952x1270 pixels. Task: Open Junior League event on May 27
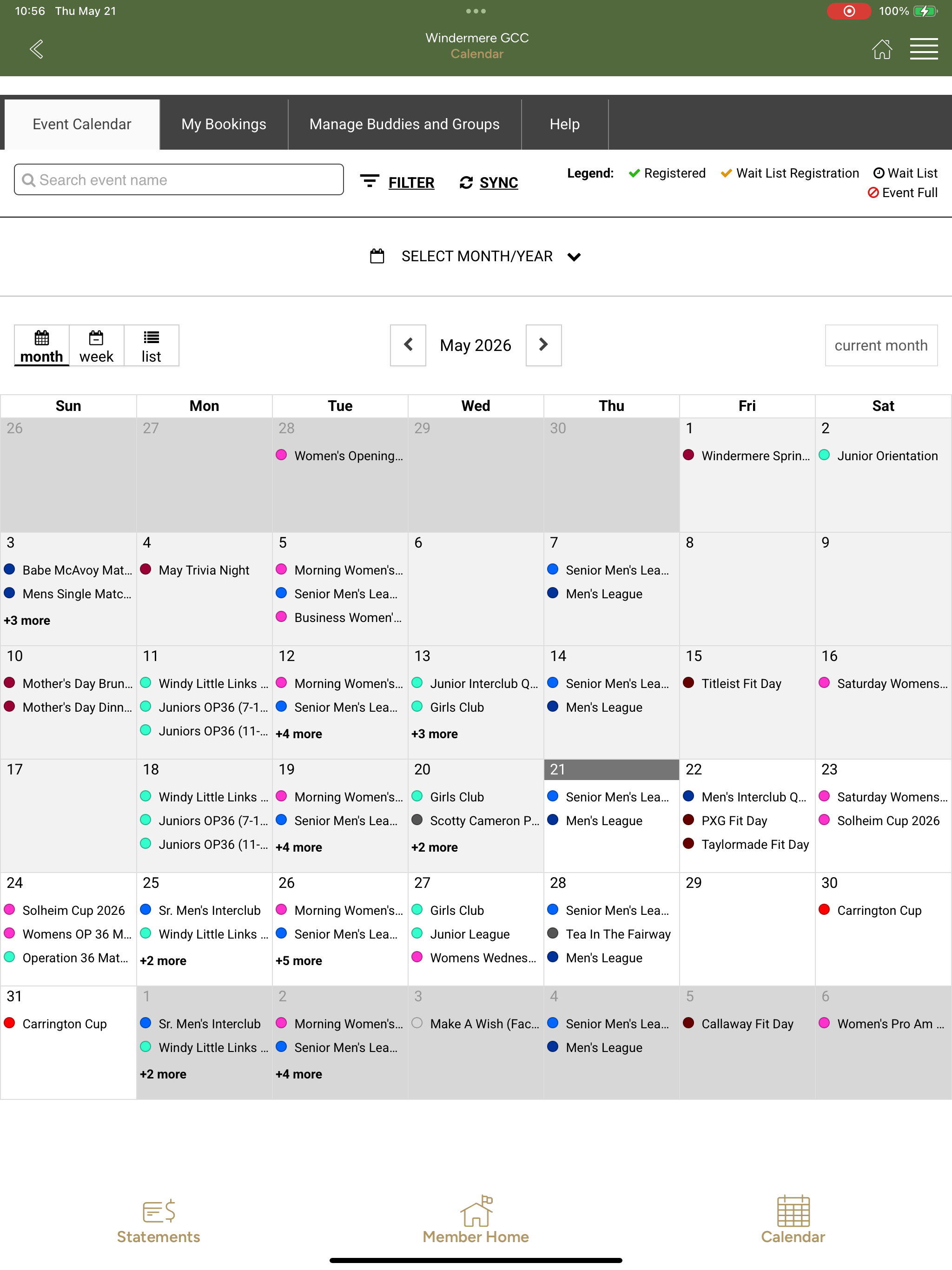[461, 934]
